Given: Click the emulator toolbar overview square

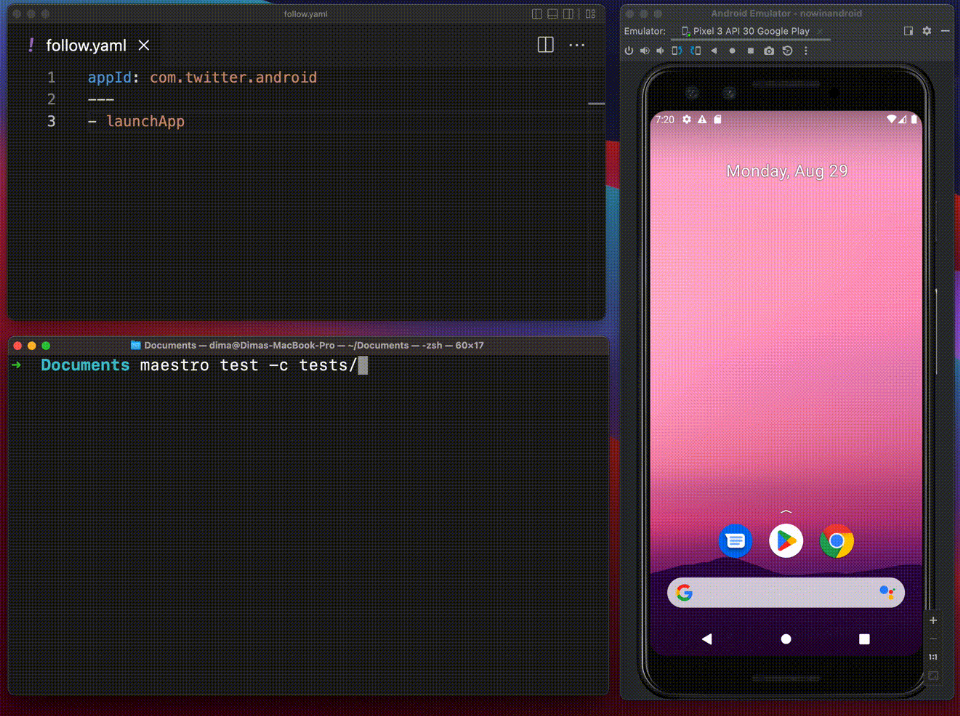Looking at the screenshot, I should coord(751,51).
